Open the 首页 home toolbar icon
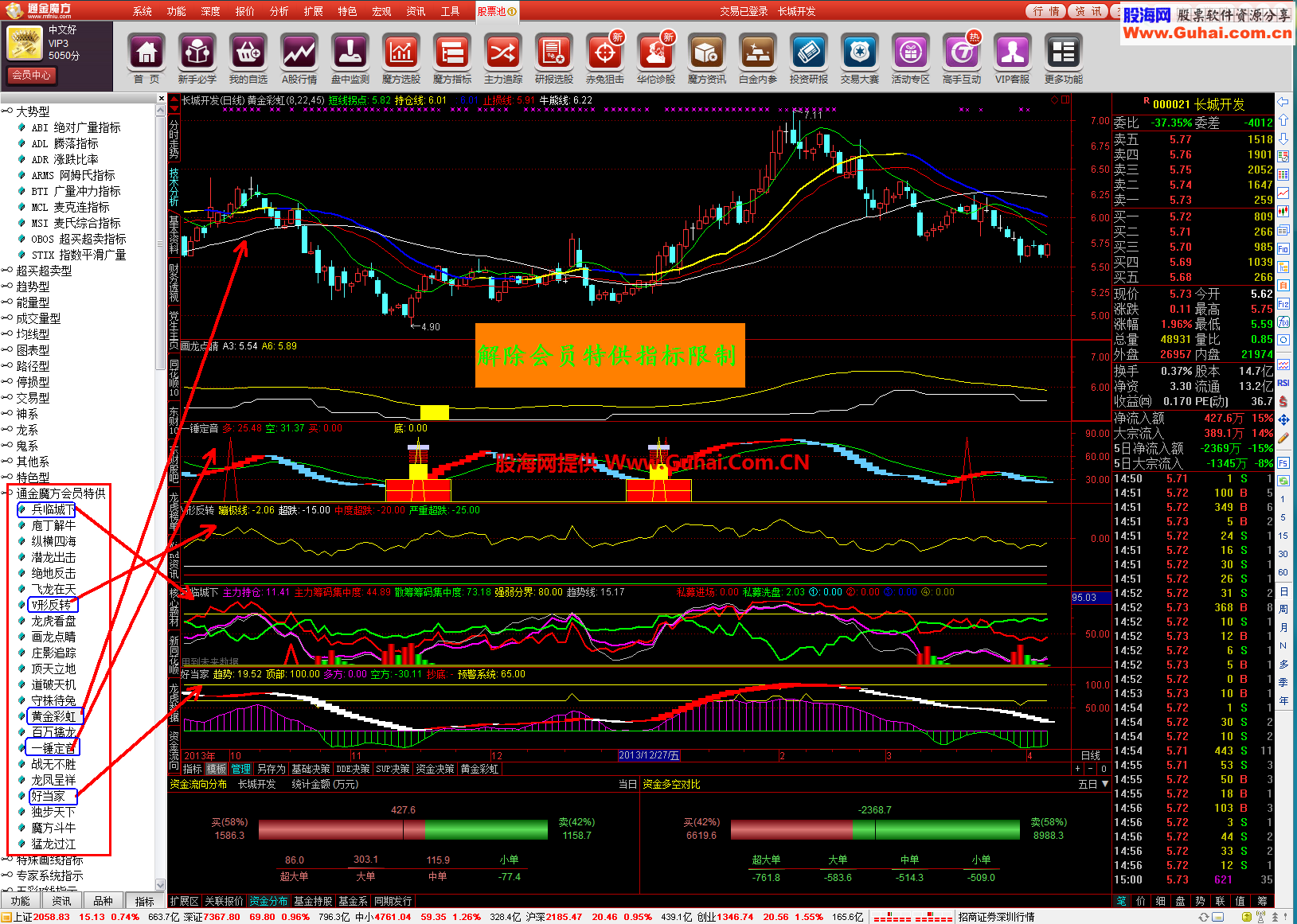This screenshot has height=924, width=1297. [146, 58]
